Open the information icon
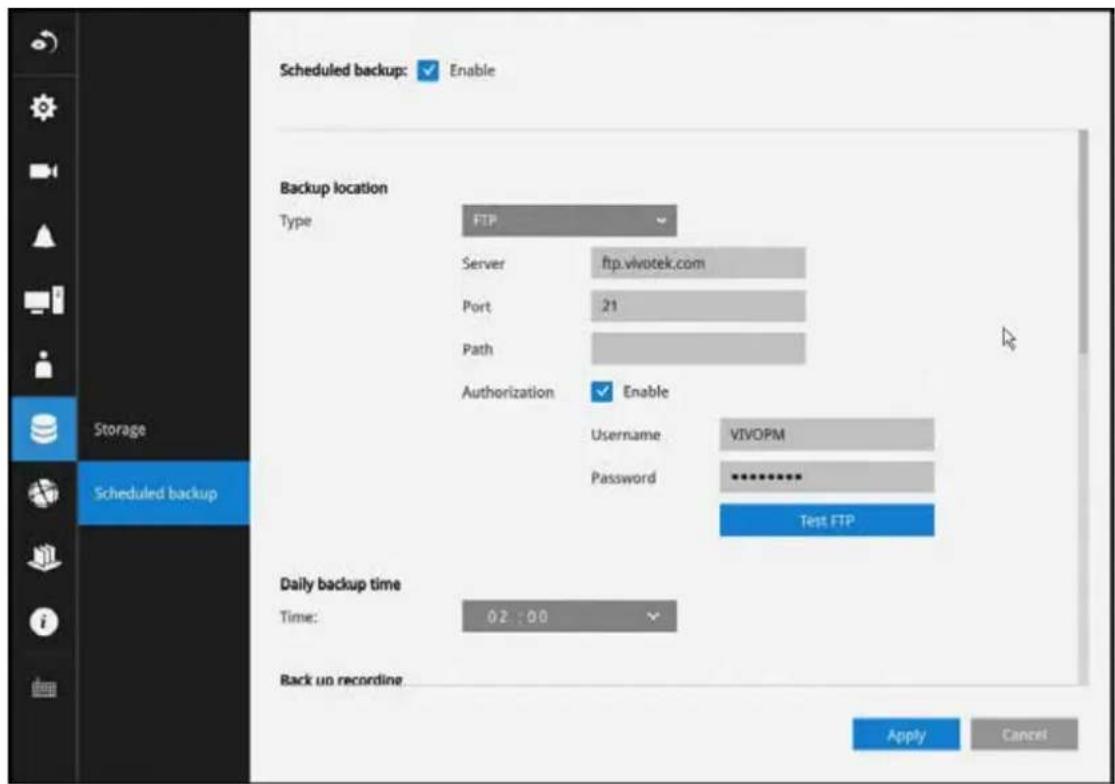Screen dimensions: 1115x784 point(43,622)
